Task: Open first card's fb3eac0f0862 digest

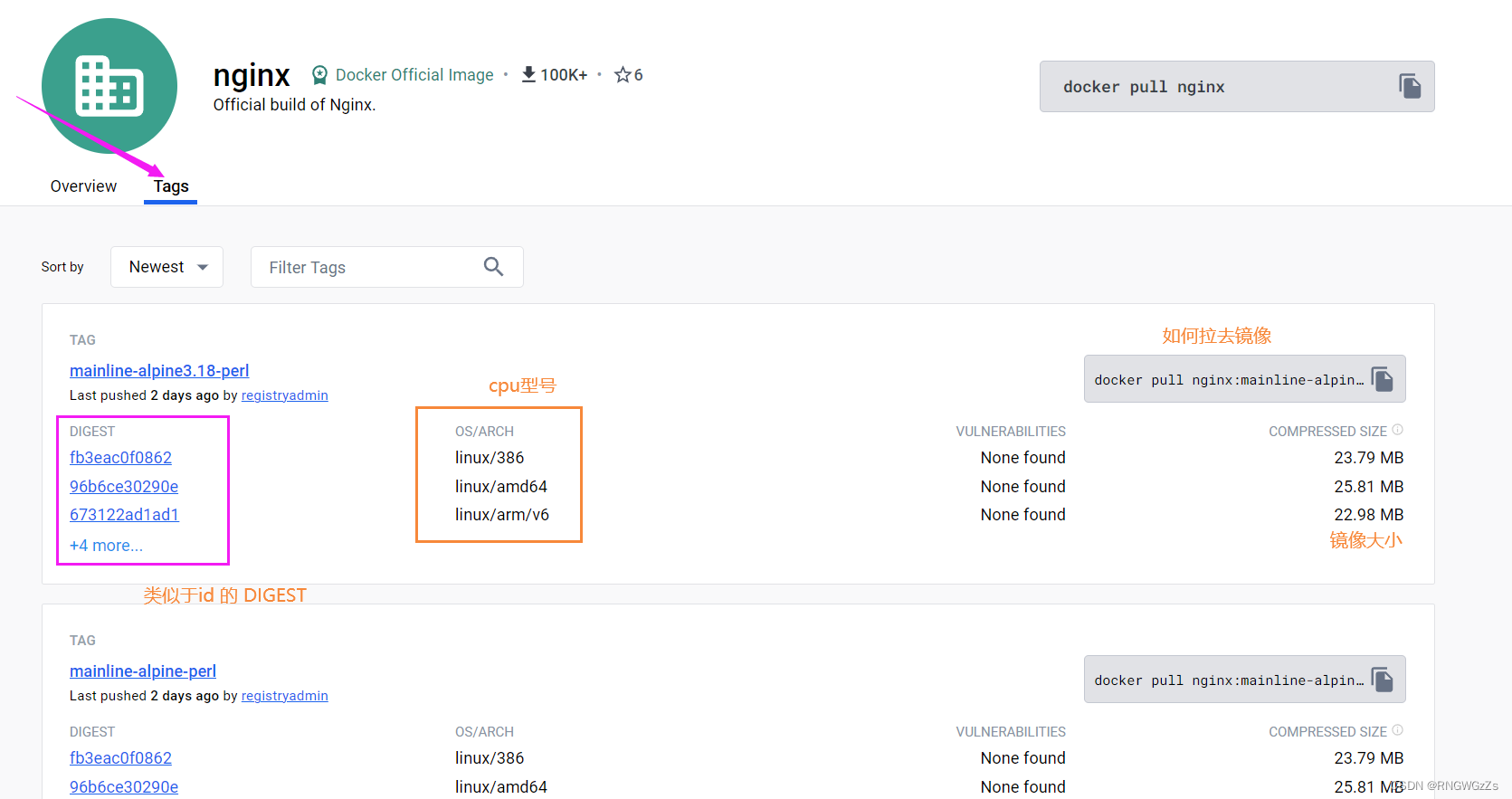Action: [120, 457]
